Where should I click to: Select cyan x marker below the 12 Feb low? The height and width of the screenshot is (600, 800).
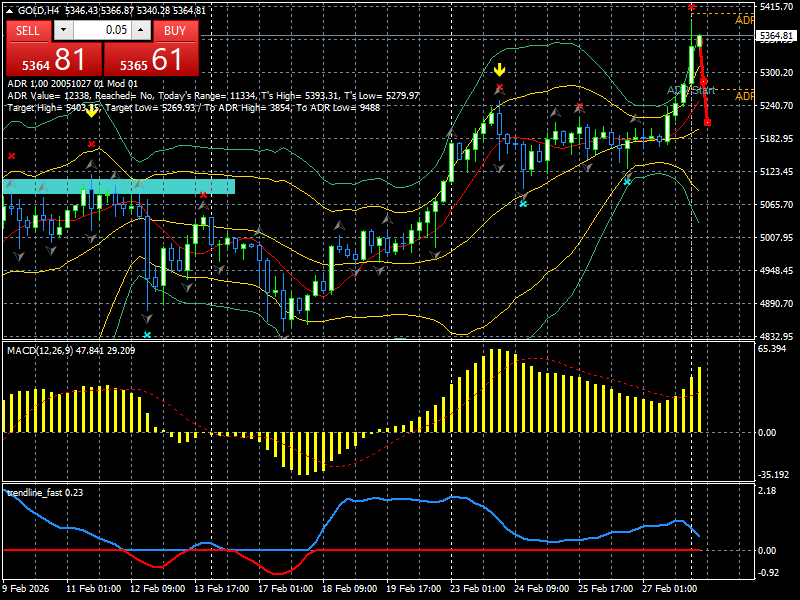147,334
